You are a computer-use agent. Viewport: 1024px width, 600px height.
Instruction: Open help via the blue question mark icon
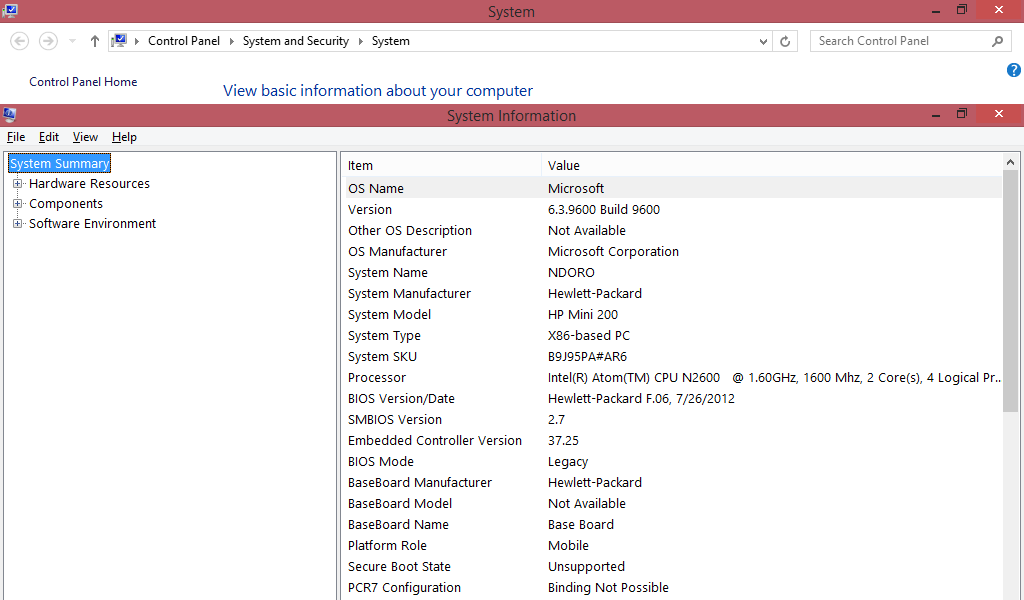point(1013,70)
